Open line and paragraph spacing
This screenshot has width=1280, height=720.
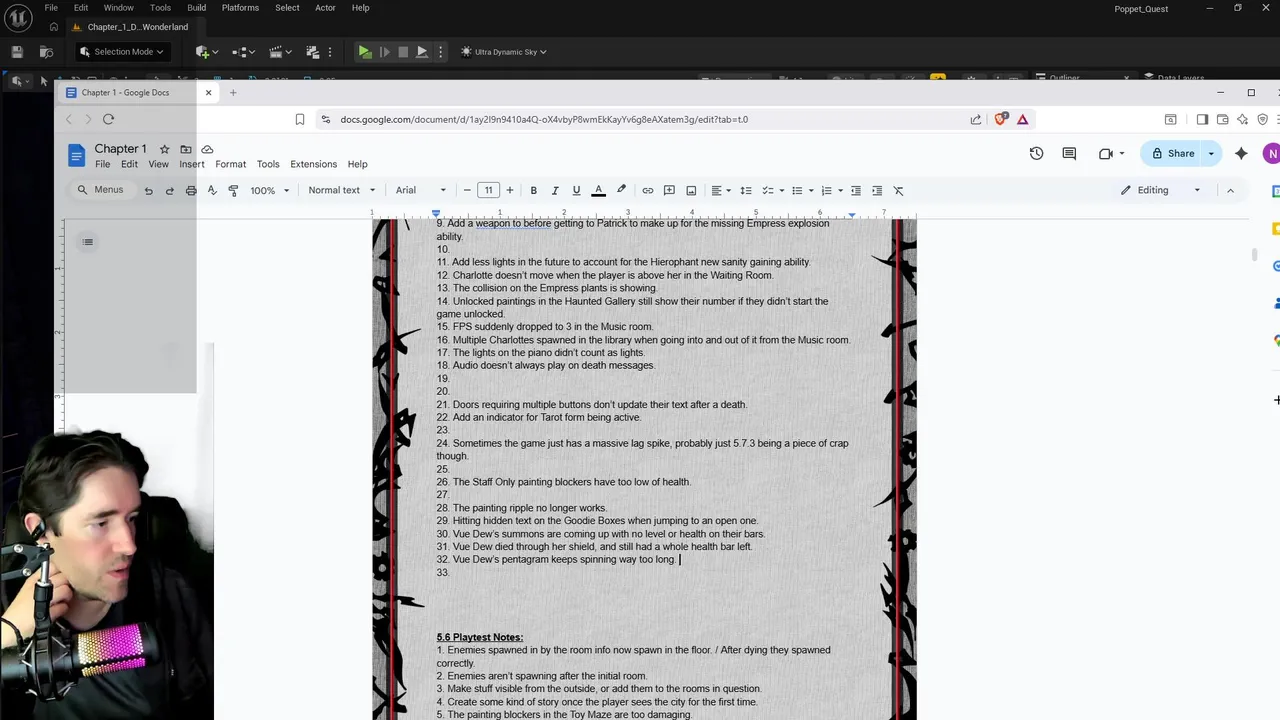click(746, 190)
